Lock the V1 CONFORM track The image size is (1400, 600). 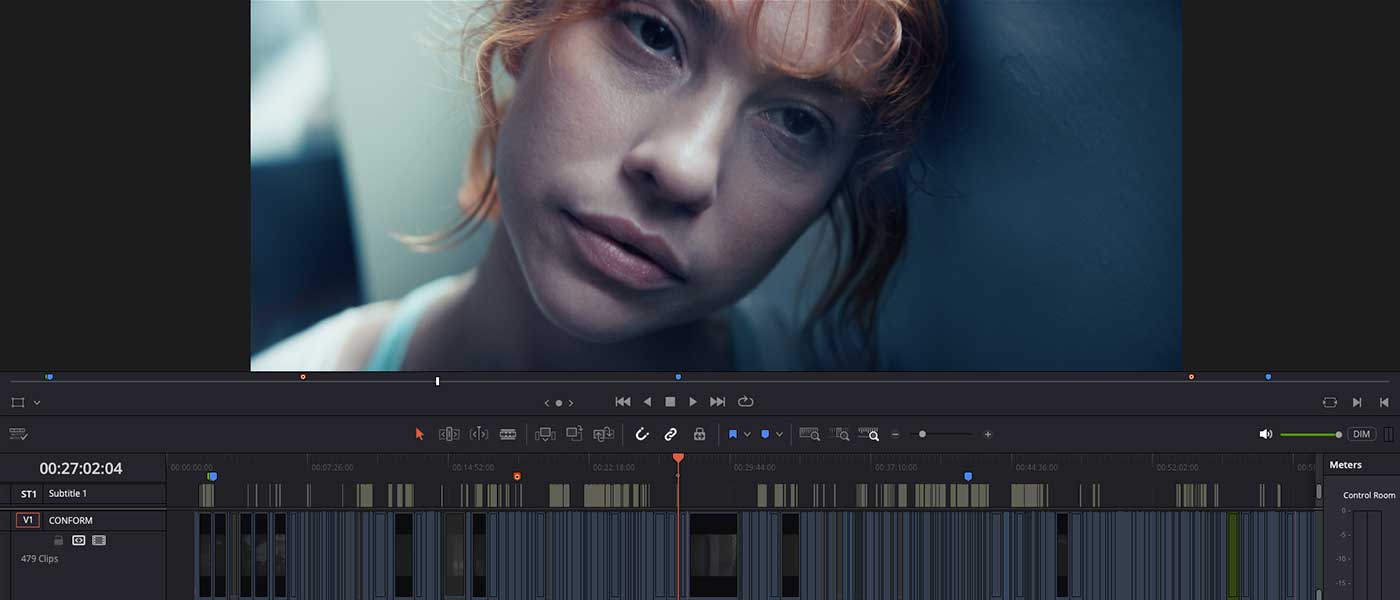coord(59,540)
